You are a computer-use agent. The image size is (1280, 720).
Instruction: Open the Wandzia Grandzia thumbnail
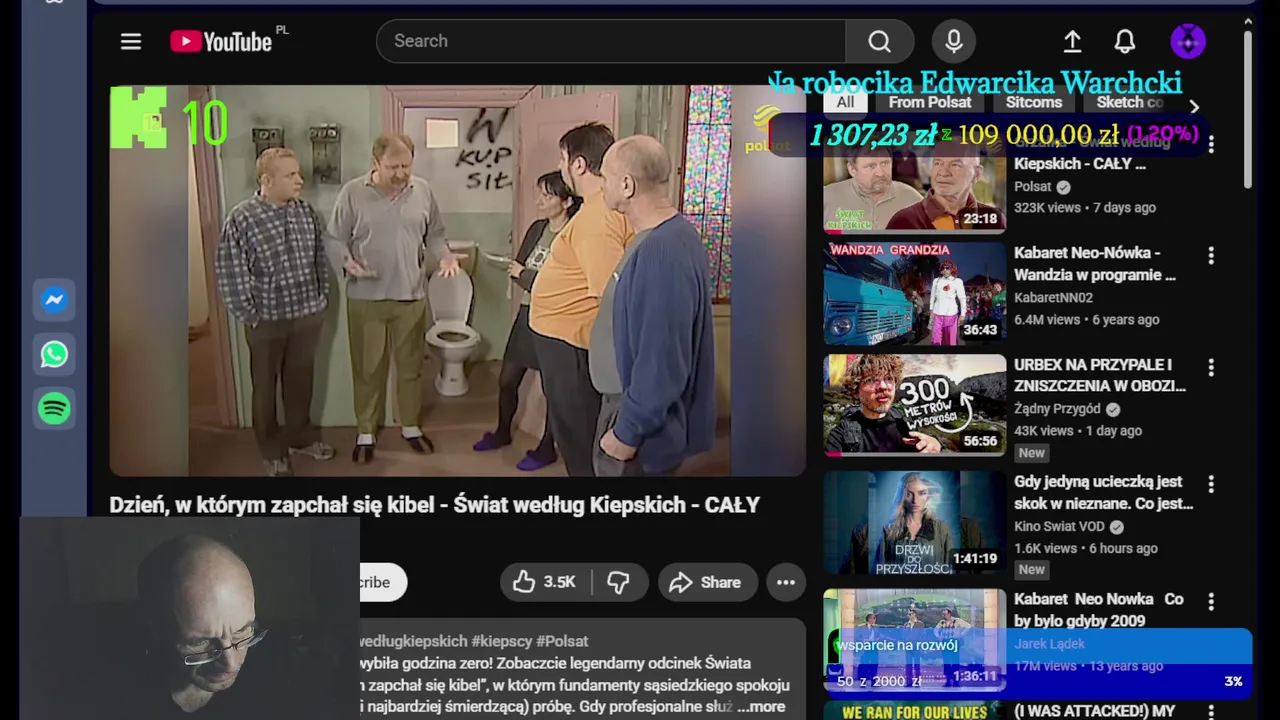pyautogui.click(x=914, y=293)
